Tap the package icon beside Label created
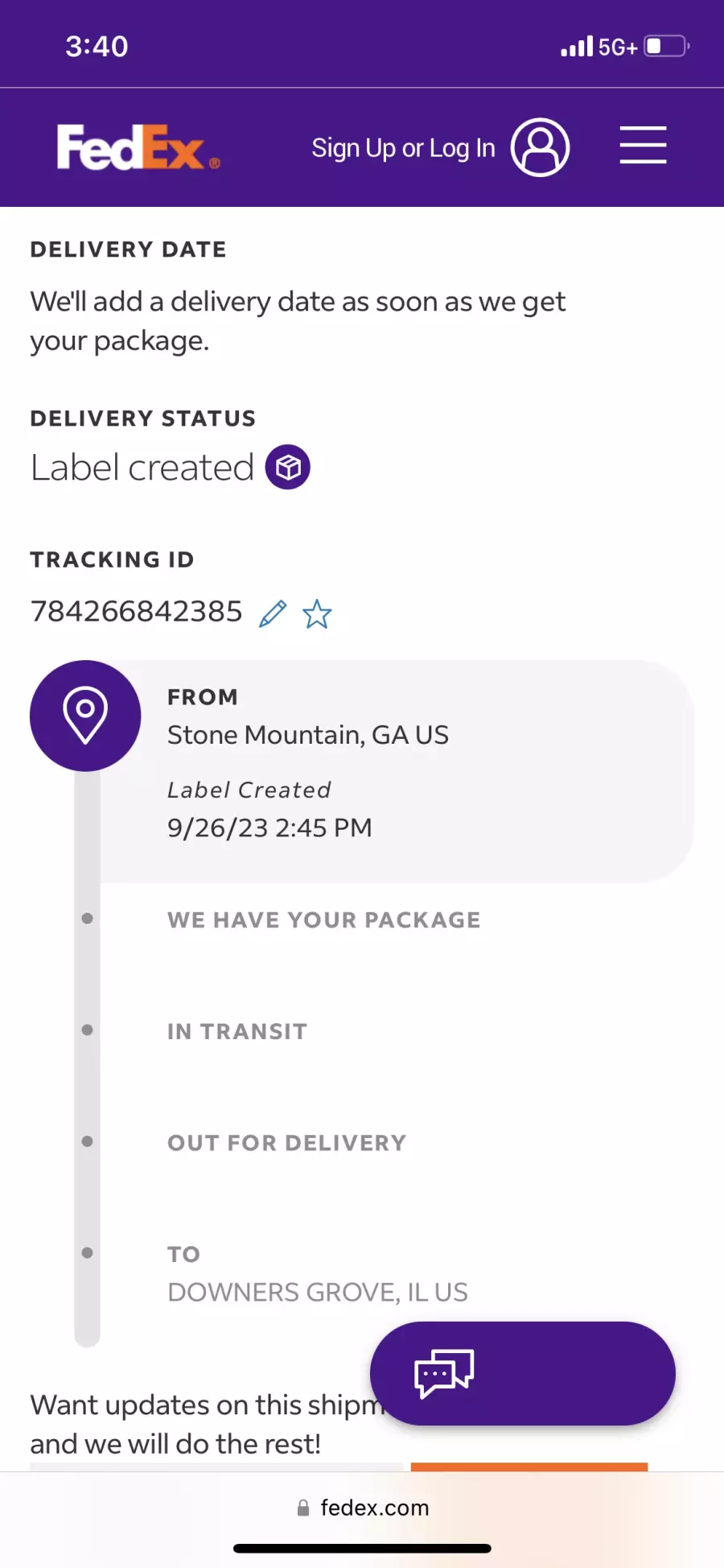This screenshot has width=724, height=1568. pyautogui.click(x=288, y=467)
